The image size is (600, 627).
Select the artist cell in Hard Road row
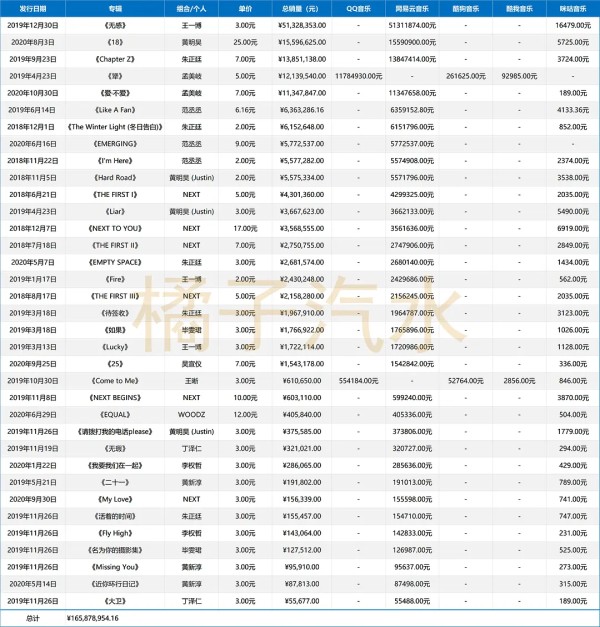pyautogui.click(x=191, y=178)
